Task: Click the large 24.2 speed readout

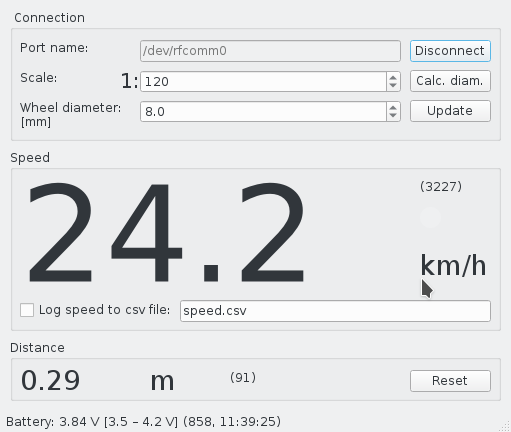Action: (166, 232)
